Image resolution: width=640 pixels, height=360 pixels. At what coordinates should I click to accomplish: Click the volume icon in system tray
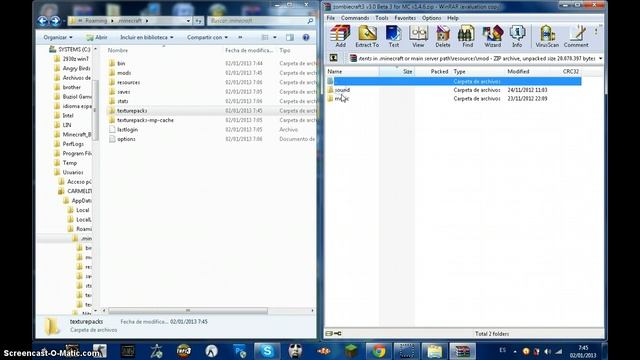pyautogui.click(x=547, y=351)
